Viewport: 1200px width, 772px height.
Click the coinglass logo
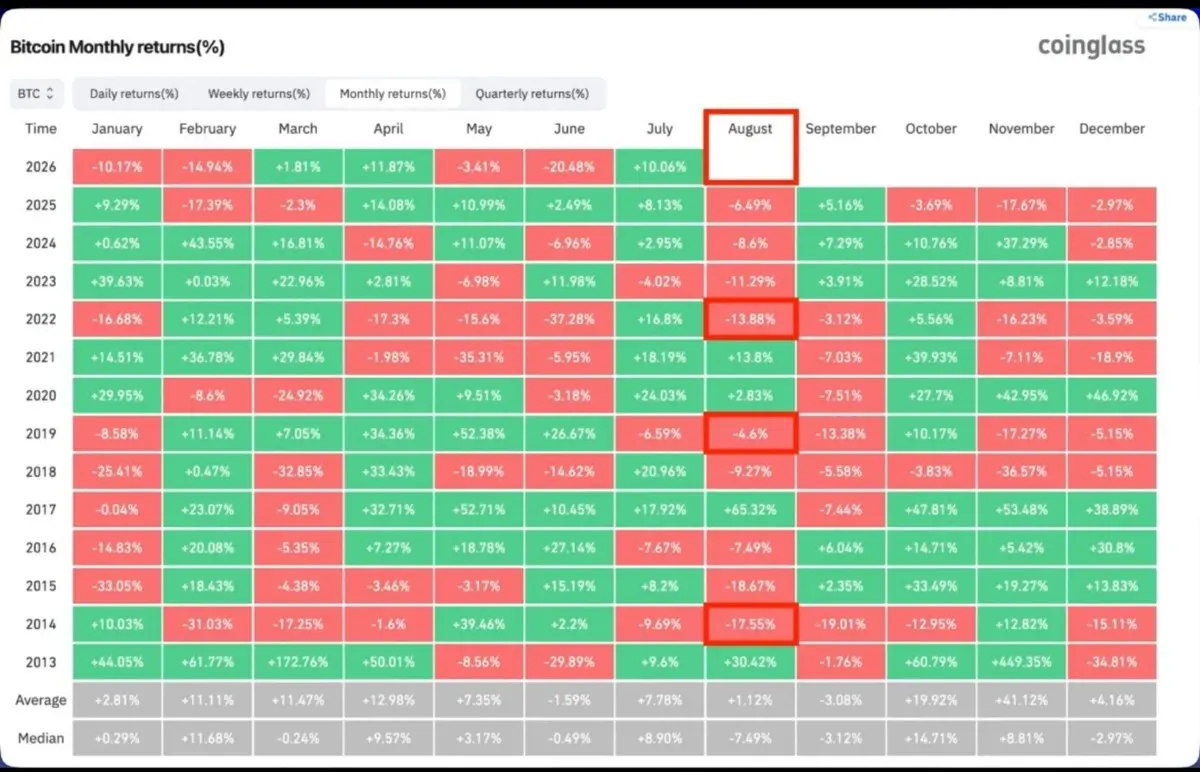coord(1091,46)
